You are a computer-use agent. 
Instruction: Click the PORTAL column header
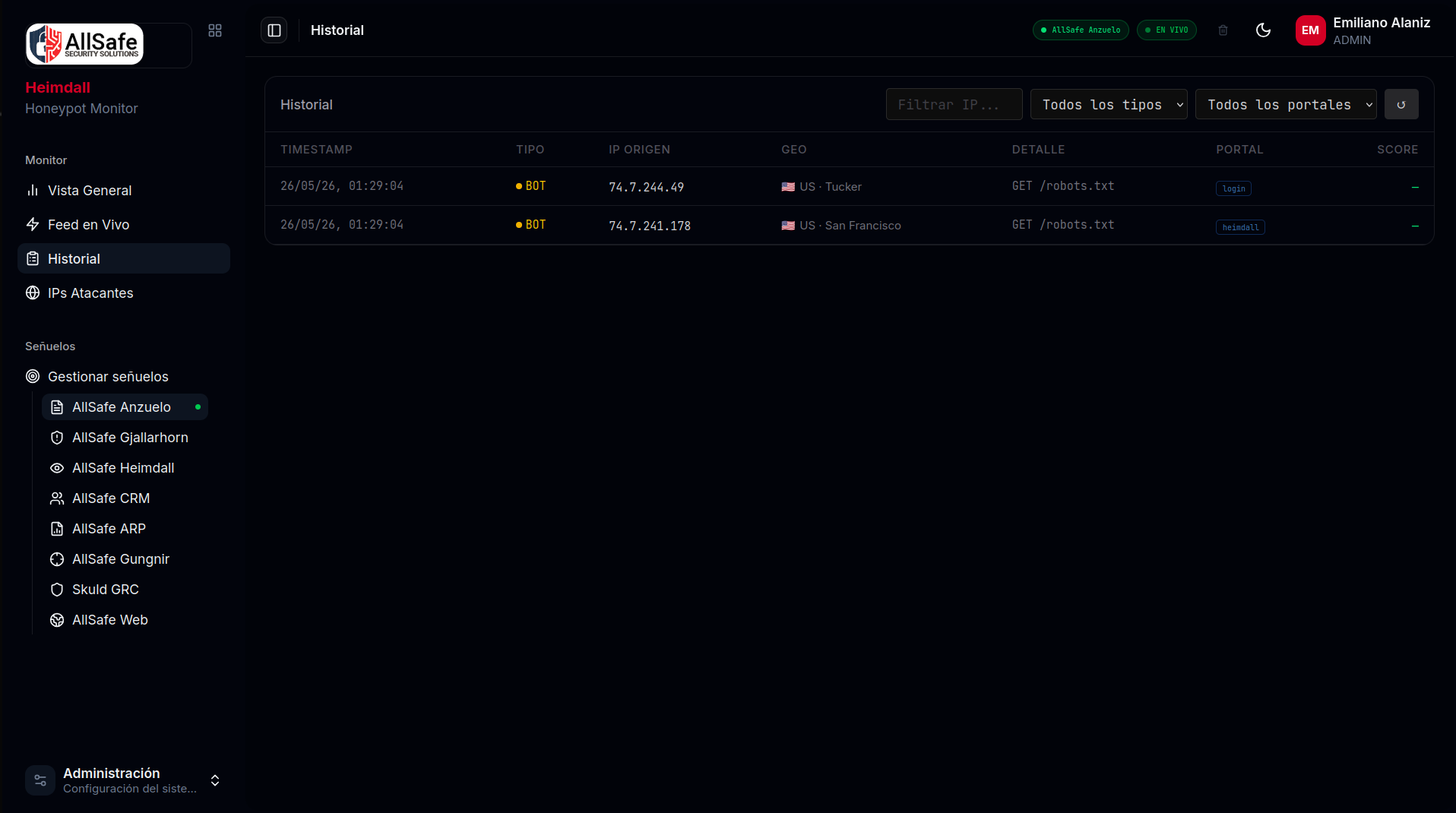1239,150
